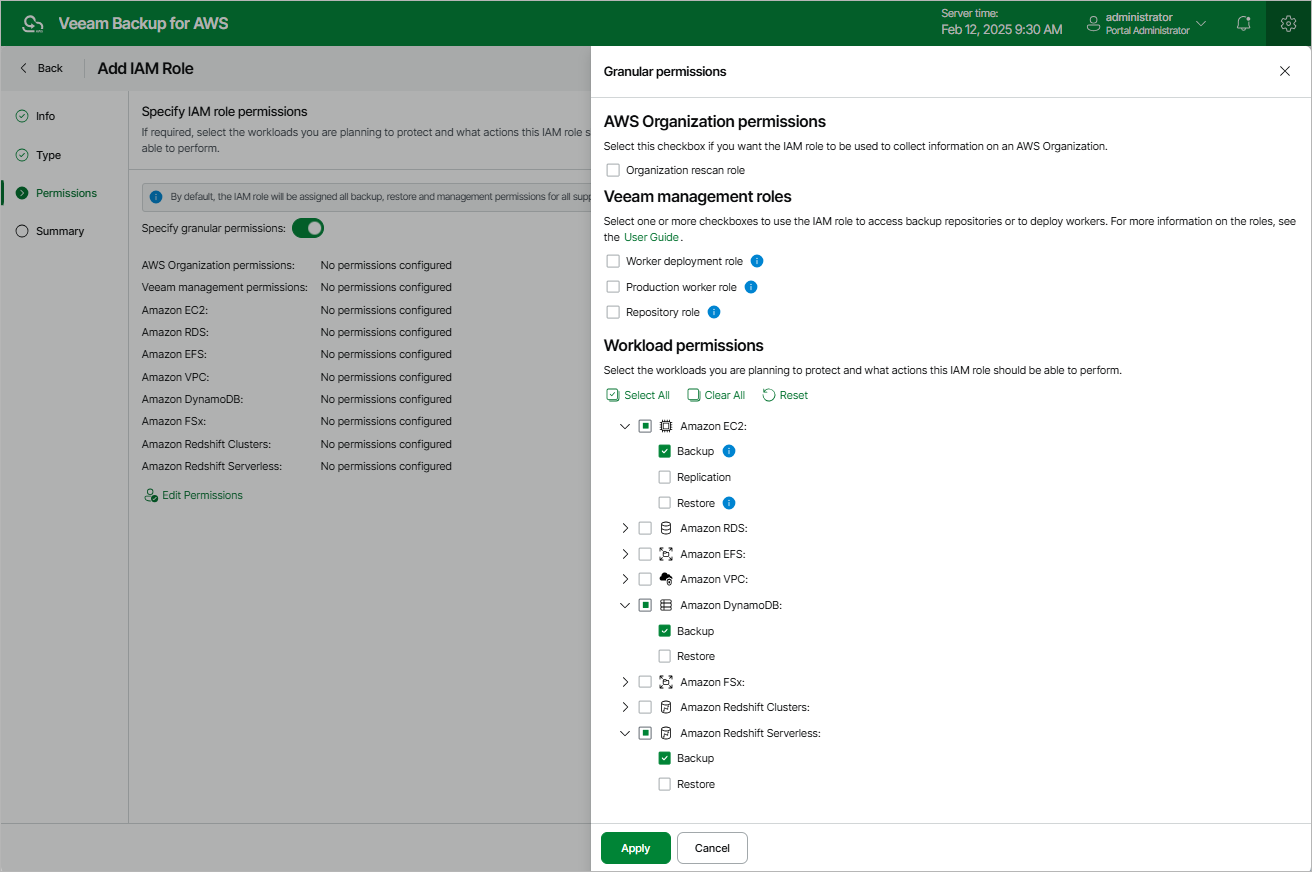Click the Edit Permissions link
This screenshot has width=1312, height=872.
(193, 495)
